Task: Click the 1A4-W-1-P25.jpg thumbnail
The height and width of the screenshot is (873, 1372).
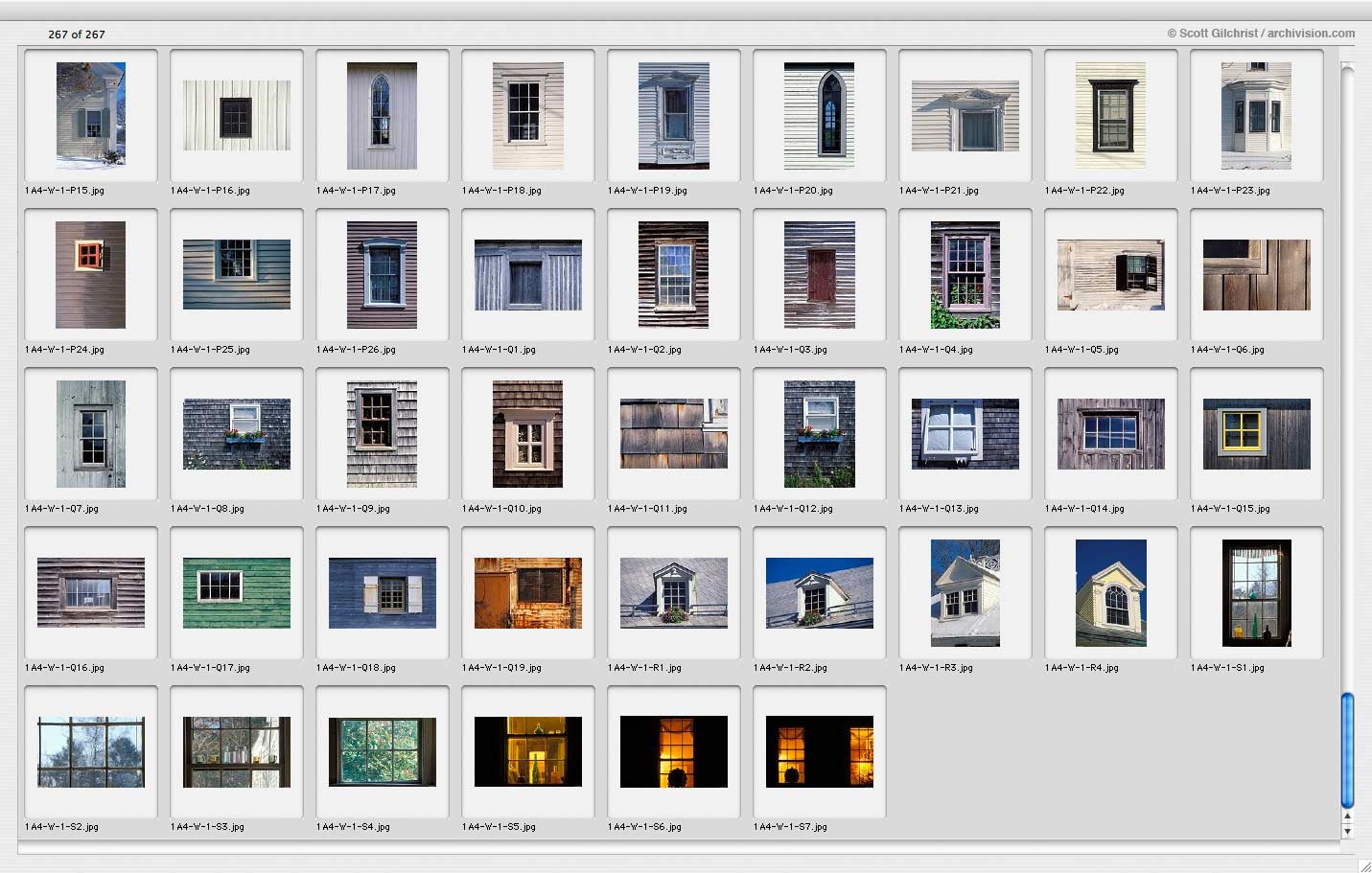Action: pyautogui.click(x=237, y=274)
